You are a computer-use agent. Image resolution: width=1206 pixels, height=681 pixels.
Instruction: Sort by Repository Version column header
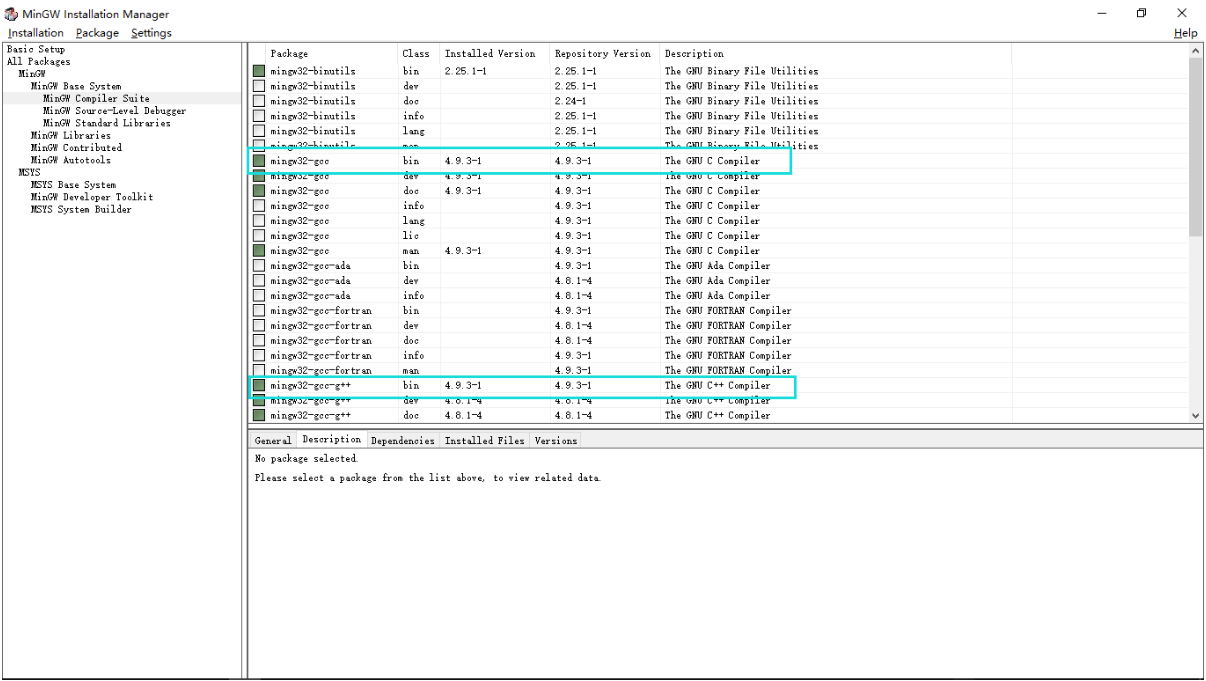point(604,54)
